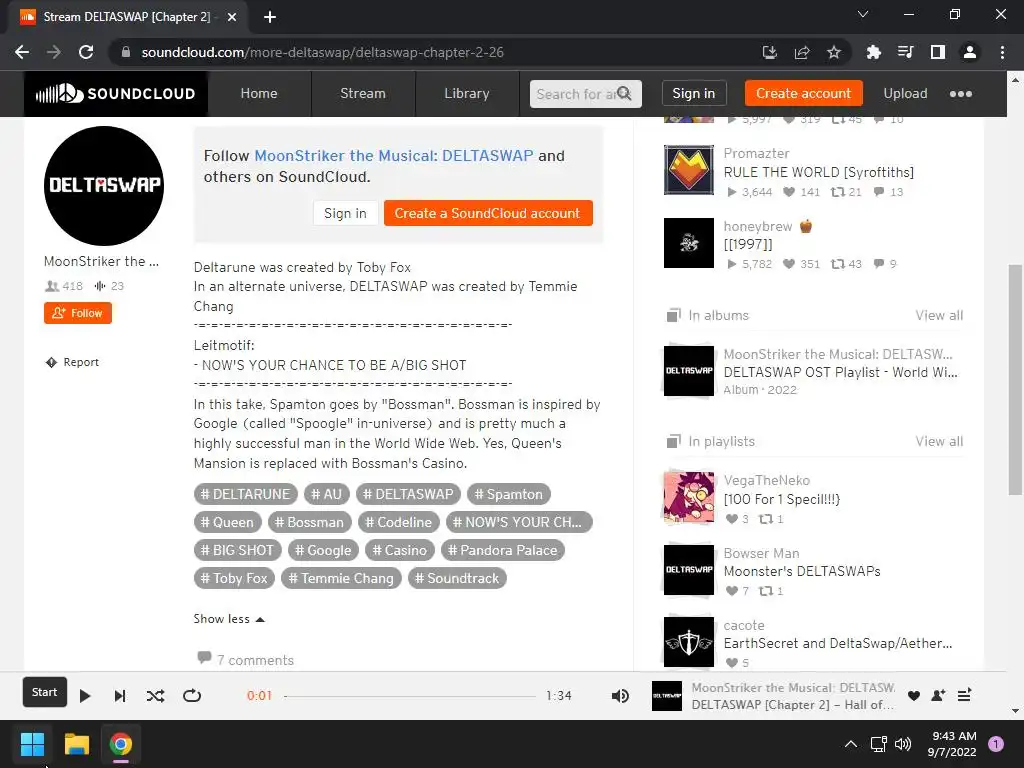The width and height of the screenshot is (1024, 768).
Task: Open the Chrome profile icon
Action: [970, 52]
